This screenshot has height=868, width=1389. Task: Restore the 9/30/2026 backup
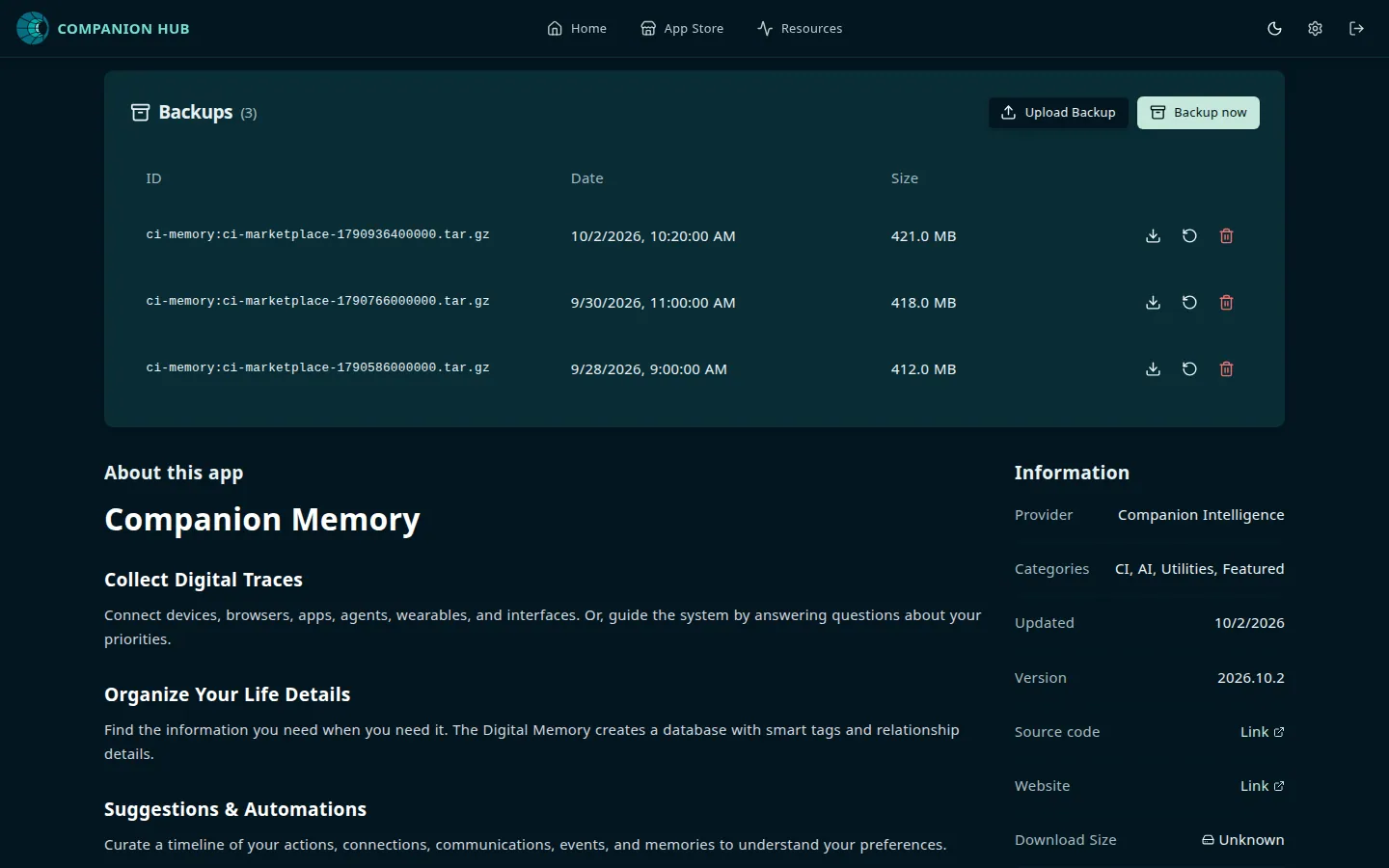(x=1189, y=303)
